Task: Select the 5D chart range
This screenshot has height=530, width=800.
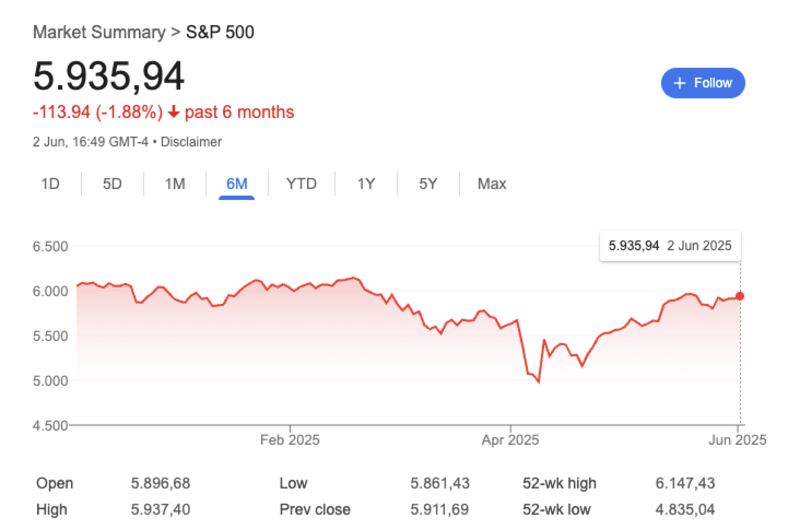Action: pos(112,184)
